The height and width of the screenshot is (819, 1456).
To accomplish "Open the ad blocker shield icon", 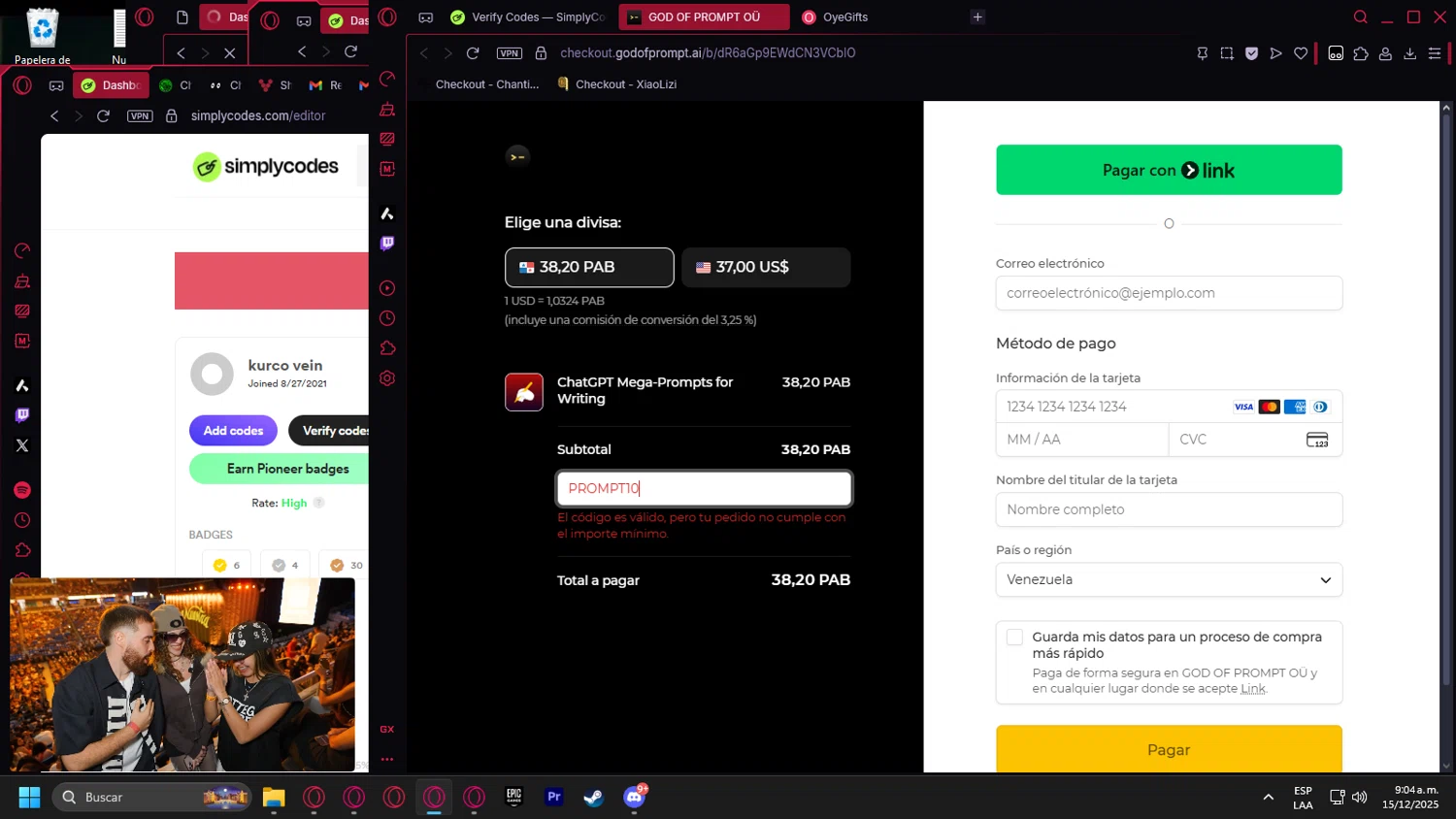I will [x=1252, y=53].
